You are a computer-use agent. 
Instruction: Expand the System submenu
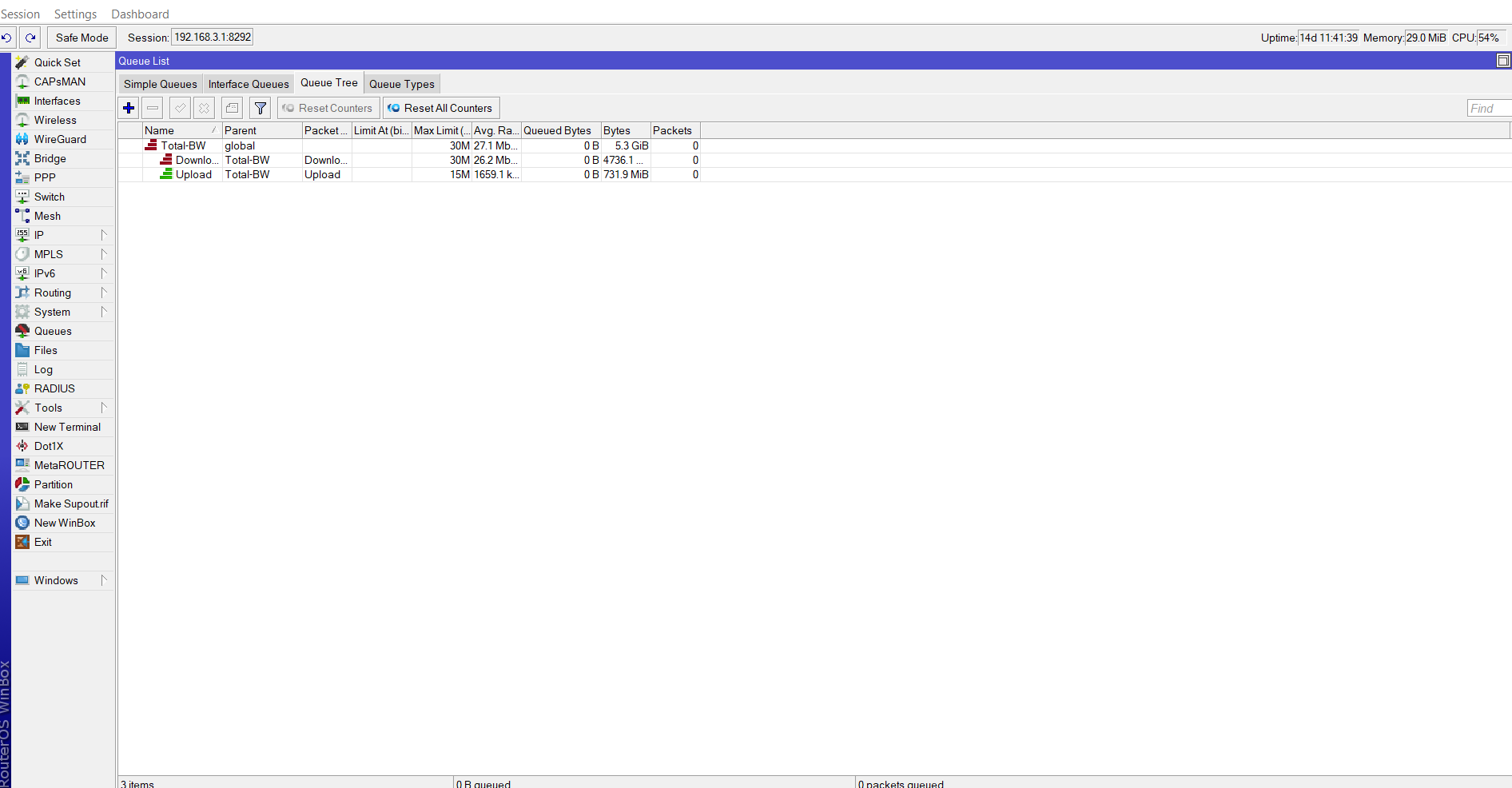103,312
